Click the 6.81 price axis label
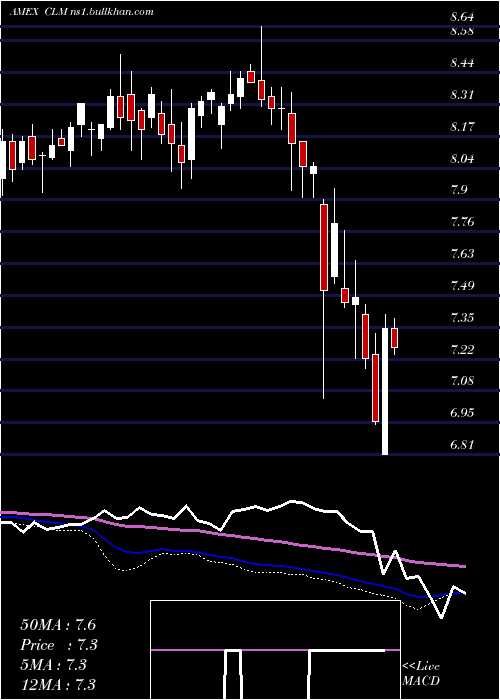Viewport: 500px width, 700px height. (462, 445)
